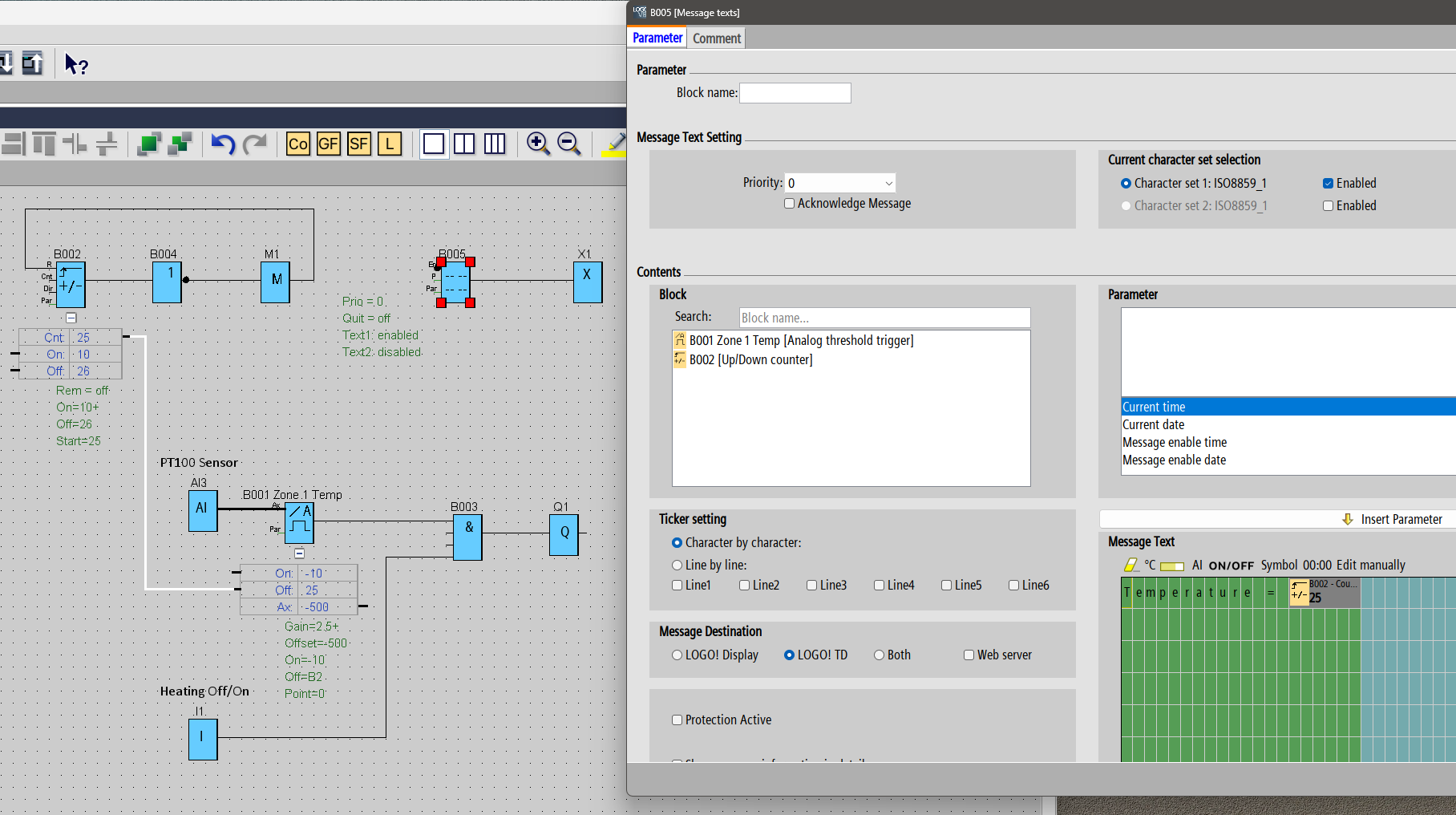Collapse the B001 Zone 1 Temp parameters
The width and height of the screenshot is (1456, 815).
tap(299, 553)
